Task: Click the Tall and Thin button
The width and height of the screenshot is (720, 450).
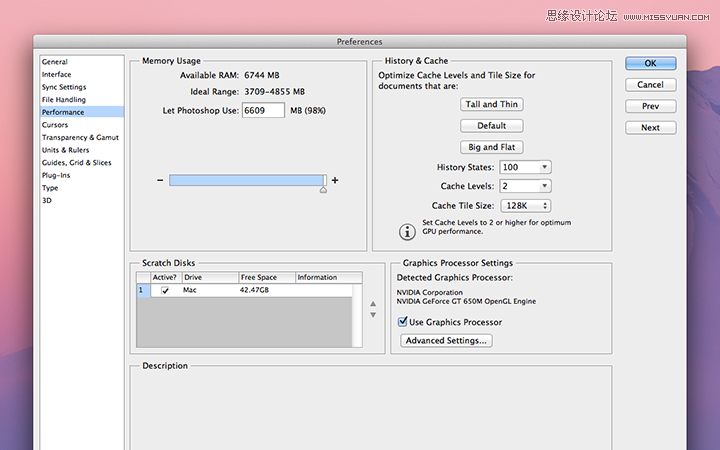Action: click(x=491, y=104)
